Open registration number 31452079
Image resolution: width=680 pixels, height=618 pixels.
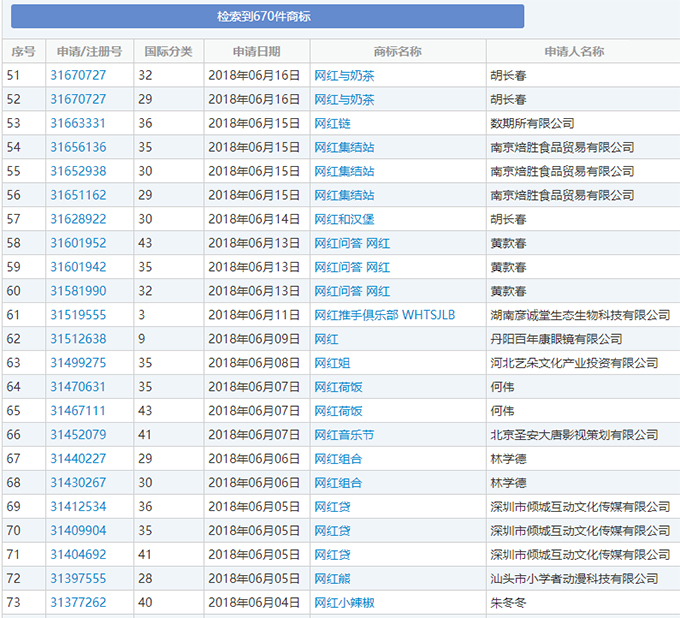[x=78, y=435]
